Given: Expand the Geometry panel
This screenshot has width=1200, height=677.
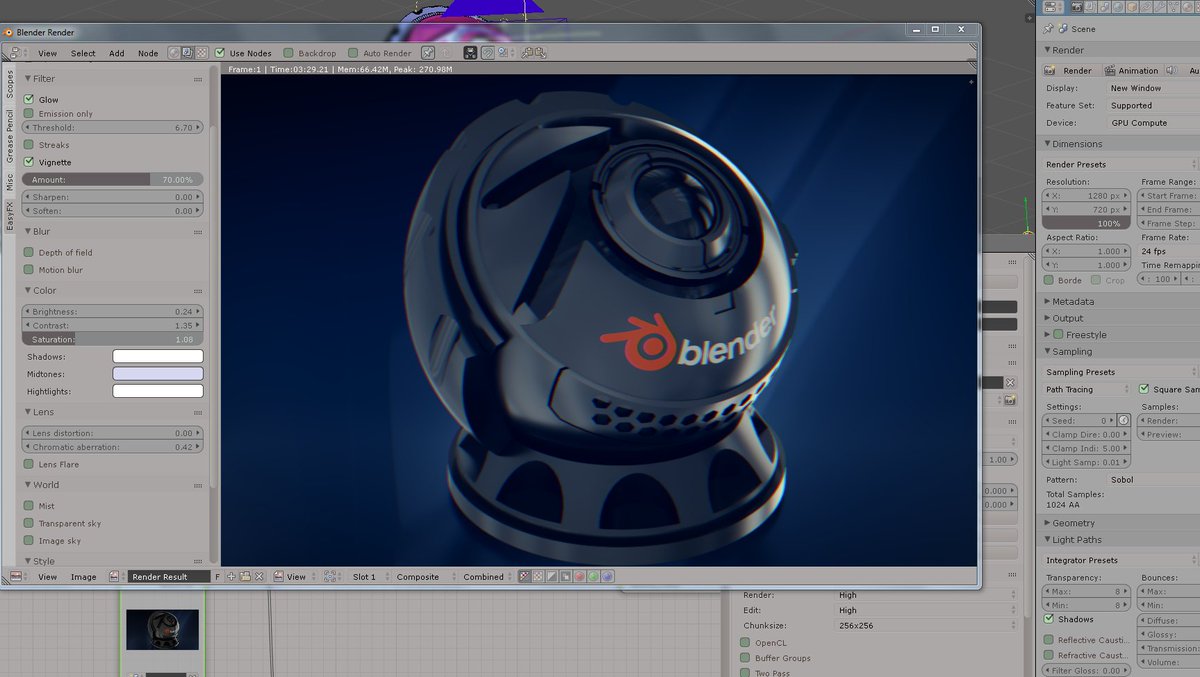Looking at the screenshot, I should pos(1048,523).
